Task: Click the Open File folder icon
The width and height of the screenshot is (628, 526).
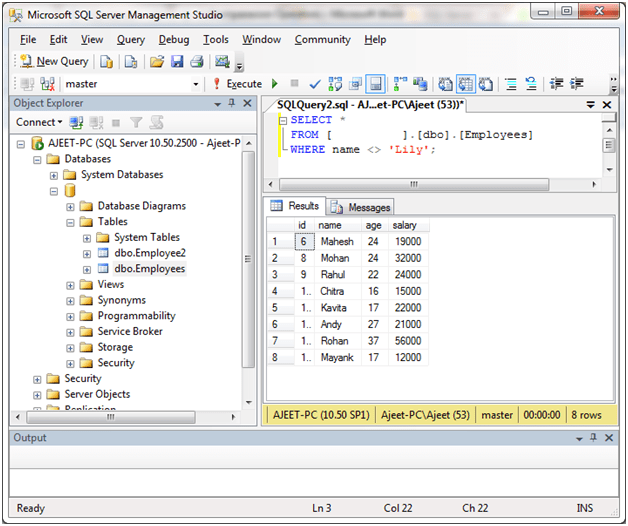Action: (x=157, y=62)
